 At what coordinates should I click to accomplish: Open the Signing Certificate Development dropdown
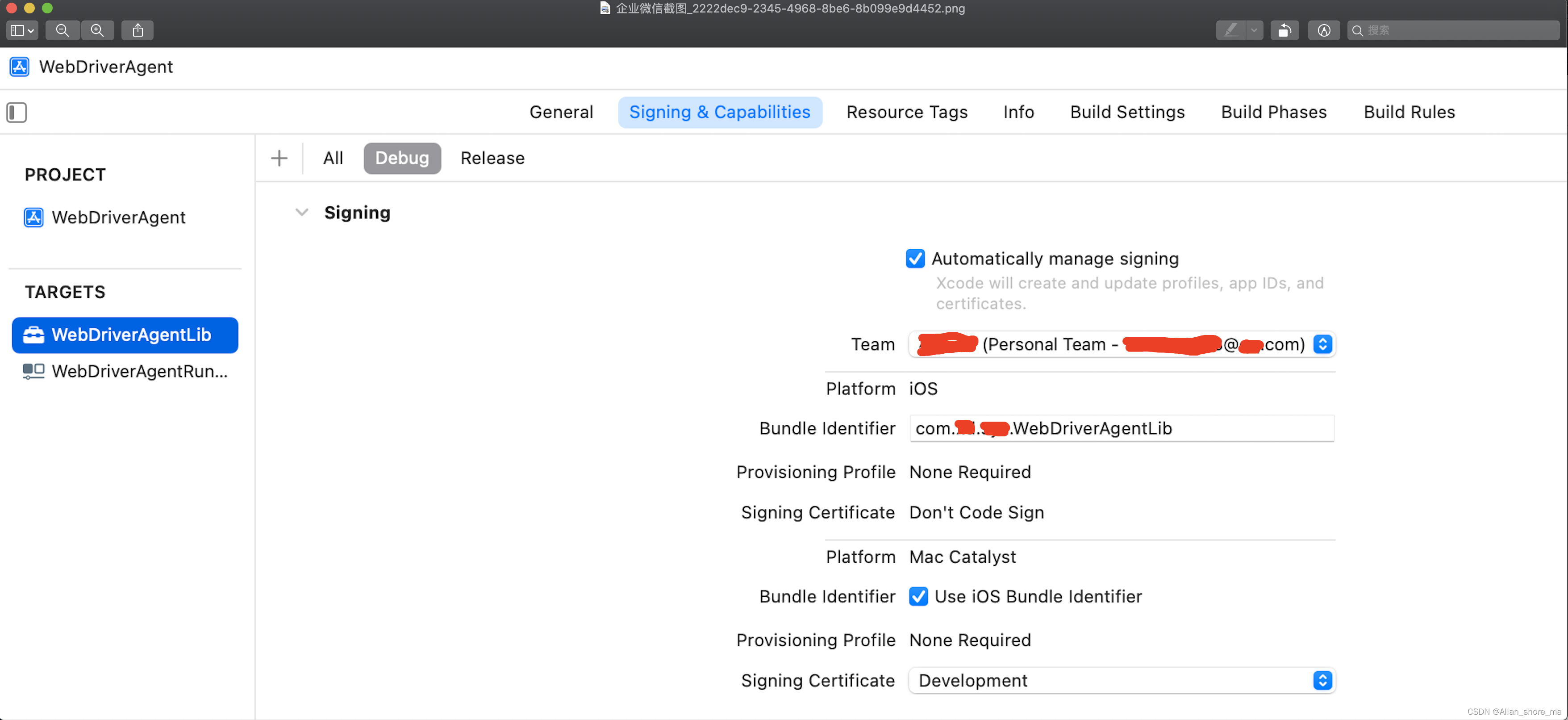pos(1122,680)
